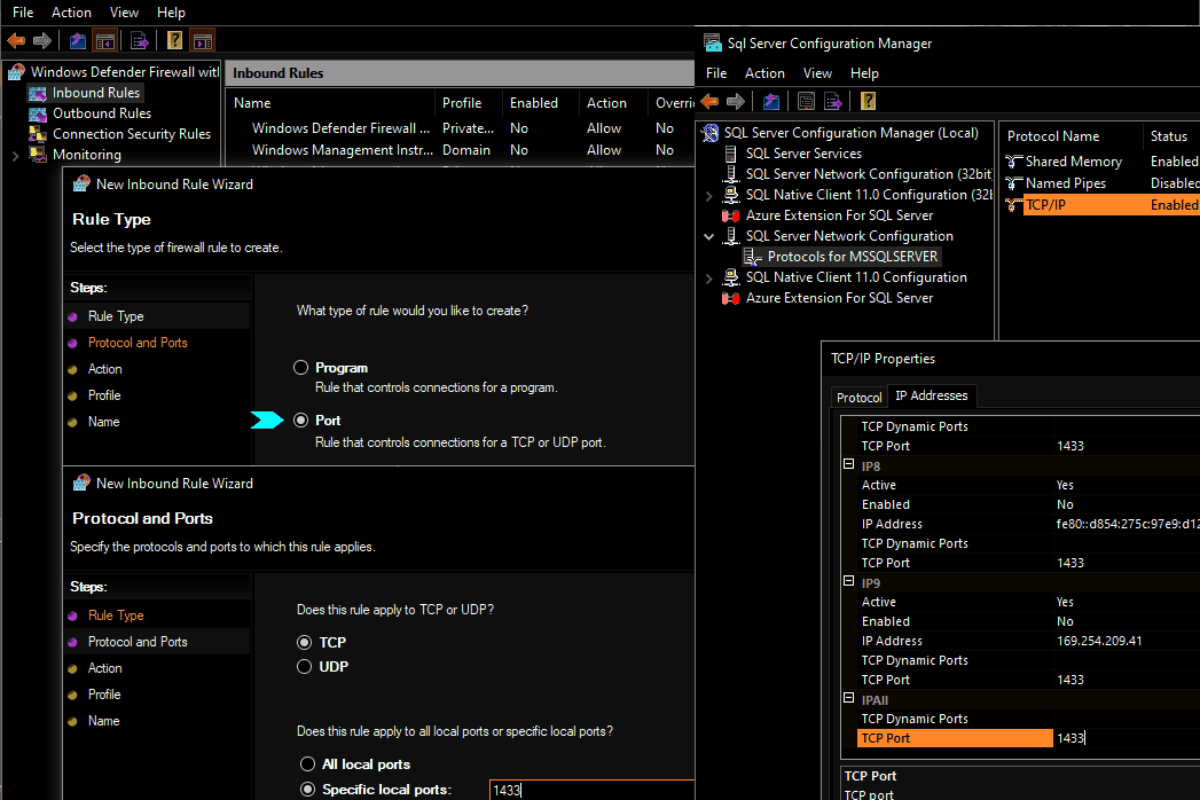Image resolution: width=1200 pixels, height=800 pixels.
Task: Click the Up One Level icon in SQL toolbar
Action: coord(771,101)
